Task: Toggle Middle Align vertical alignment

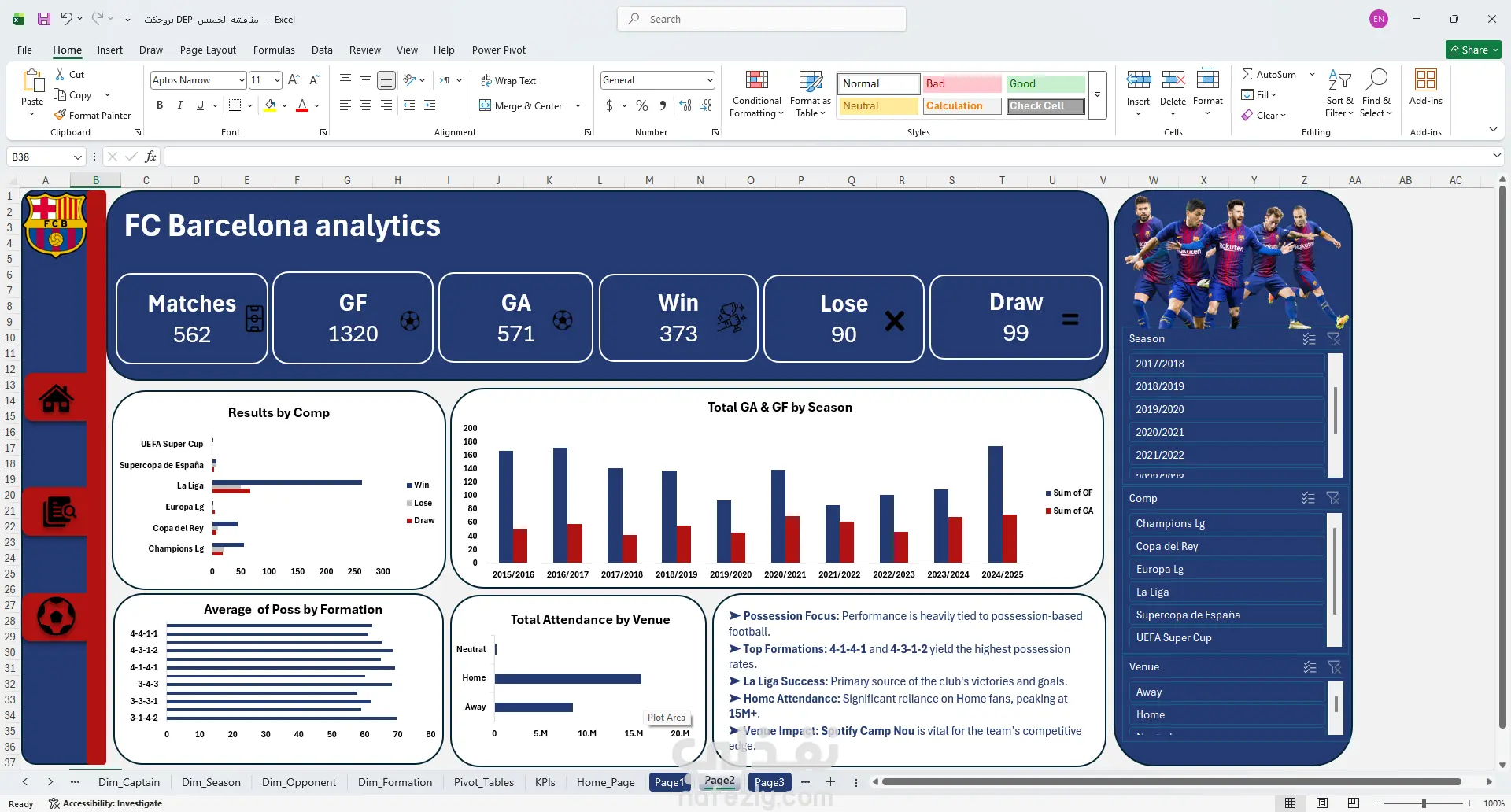Action: click(x=366, y=79)
